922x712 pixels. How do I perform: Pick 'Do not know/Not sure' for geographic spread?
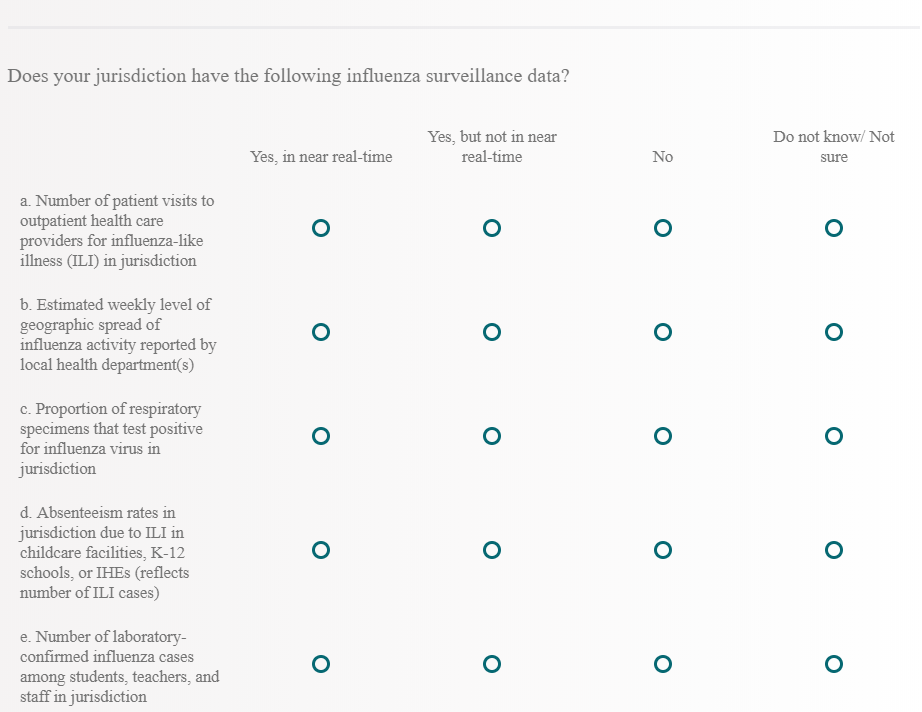point(834,332)
